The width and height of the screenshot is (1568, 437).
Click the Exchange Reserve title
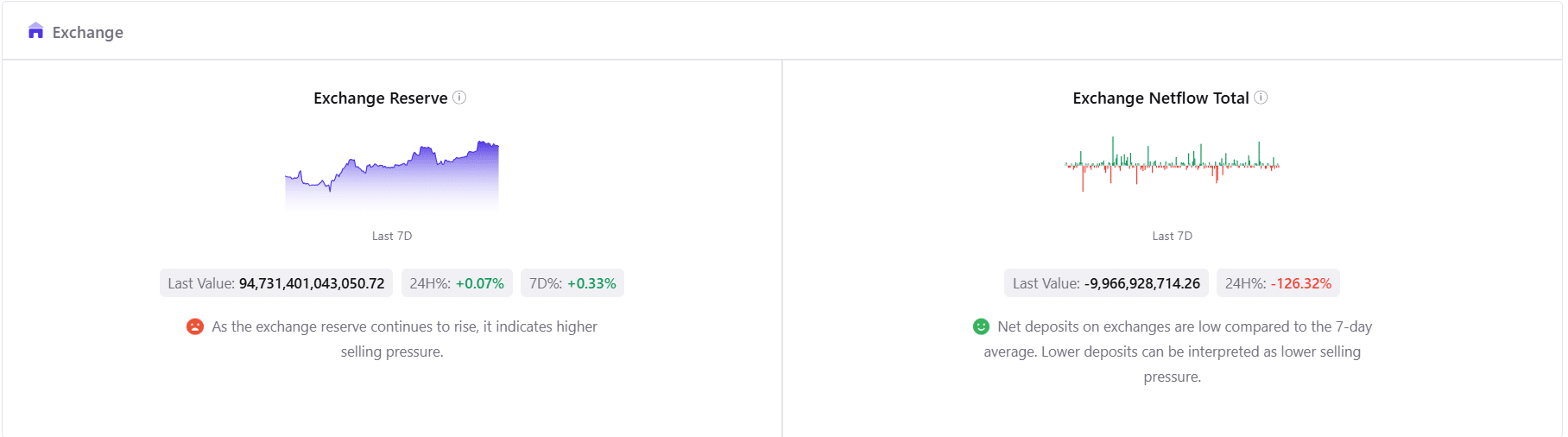[x=380, y=98]
